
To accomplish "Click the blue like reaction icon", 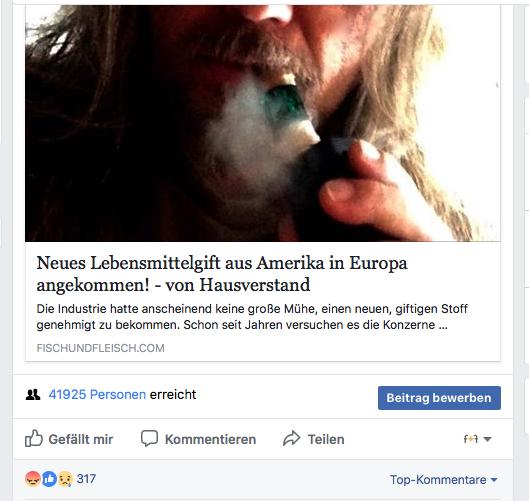I will (x=49, y=478).
